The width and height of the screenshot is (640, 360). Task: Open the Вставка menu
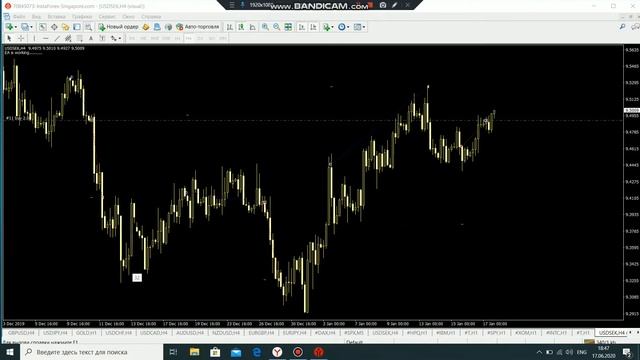[x=56, y=17]
